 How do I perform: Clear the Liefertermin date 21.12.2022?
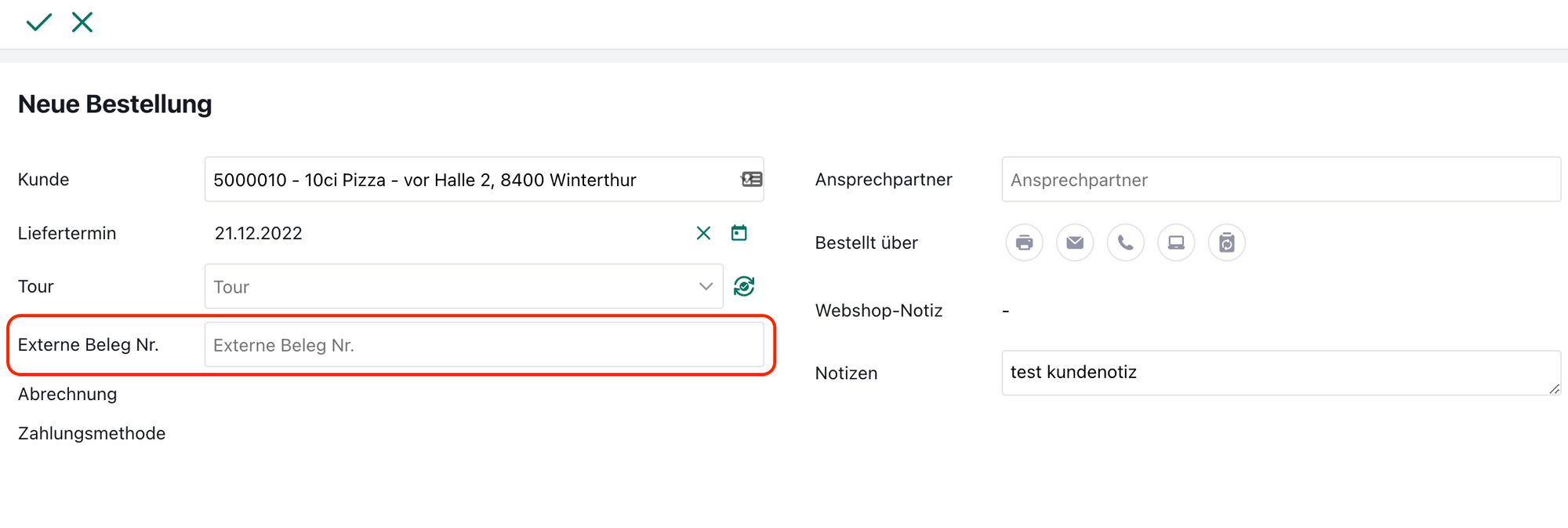703,233
